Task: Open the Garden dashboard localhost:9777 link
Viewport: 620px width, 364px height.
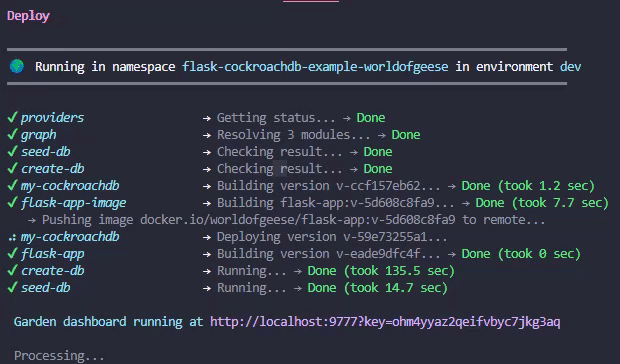Action: 385,322
